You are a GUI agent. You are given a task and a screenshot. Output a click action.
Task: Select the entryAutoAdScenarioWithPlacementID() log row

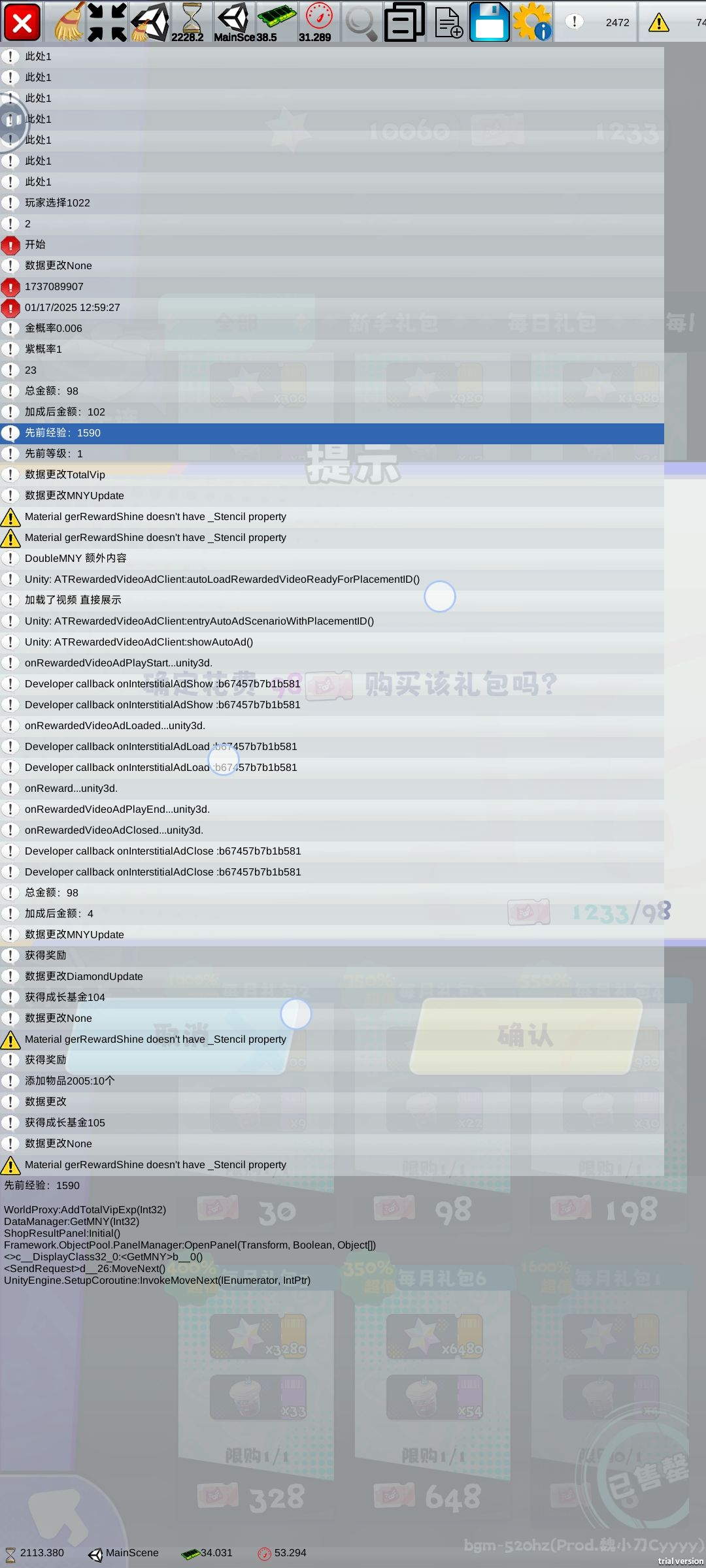332,621
